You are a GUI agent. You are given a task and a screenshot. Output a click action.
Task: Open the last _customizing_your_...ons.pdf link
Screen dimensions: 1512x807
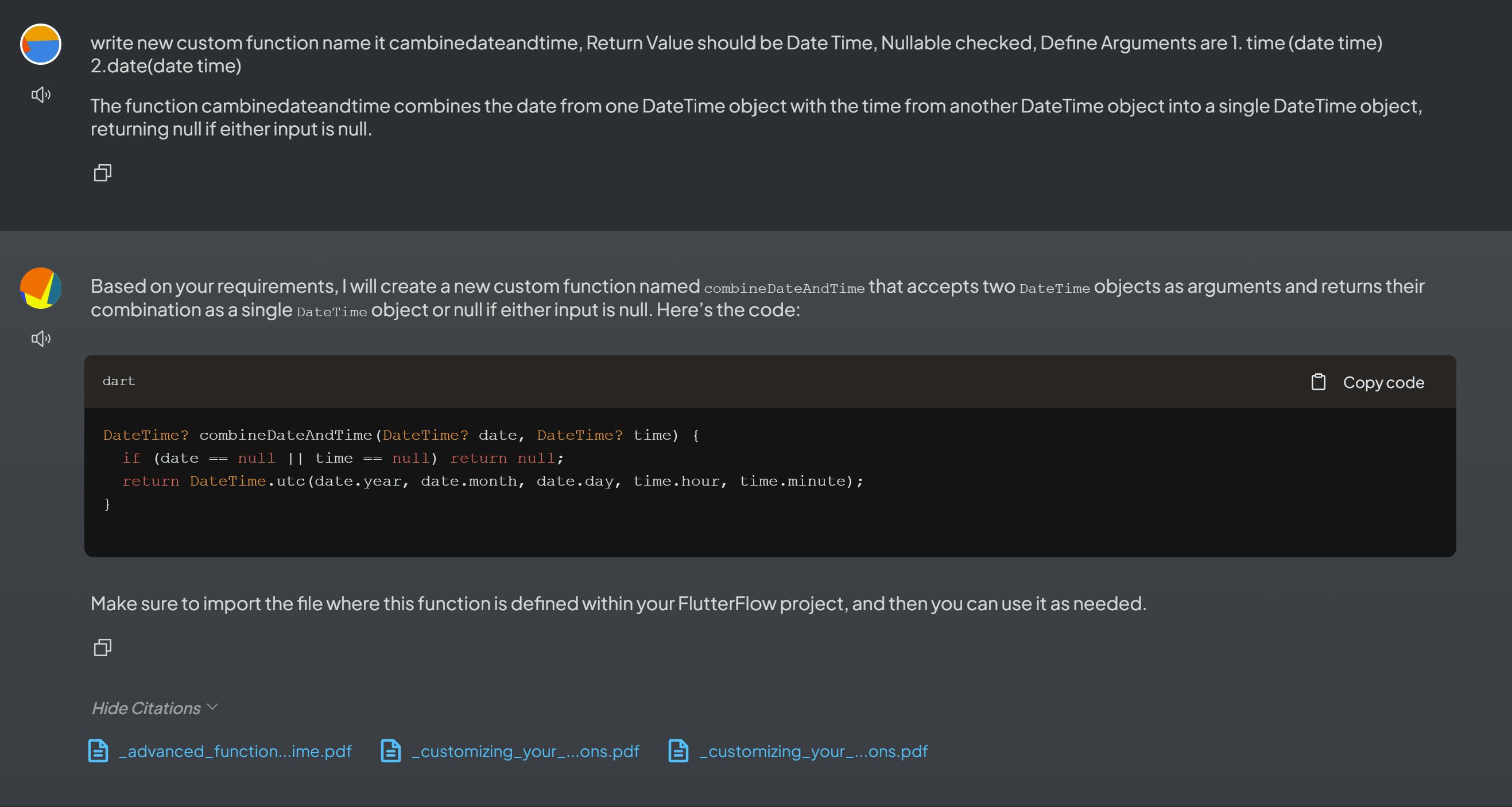[x=813, y=751]
